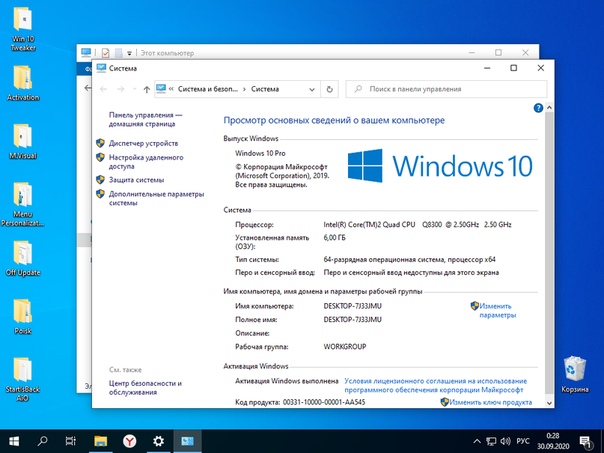Viewport: 604px width, 453px height.
Task: Click the product ID 00331-10000-00001-AA545
Action: coord(324,402)
